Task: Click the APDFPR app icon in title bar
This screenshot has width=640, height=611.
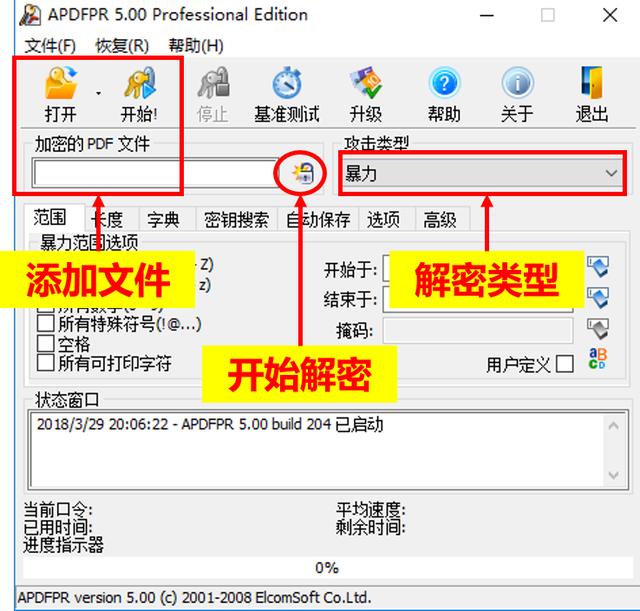Action: click(31, 15)
